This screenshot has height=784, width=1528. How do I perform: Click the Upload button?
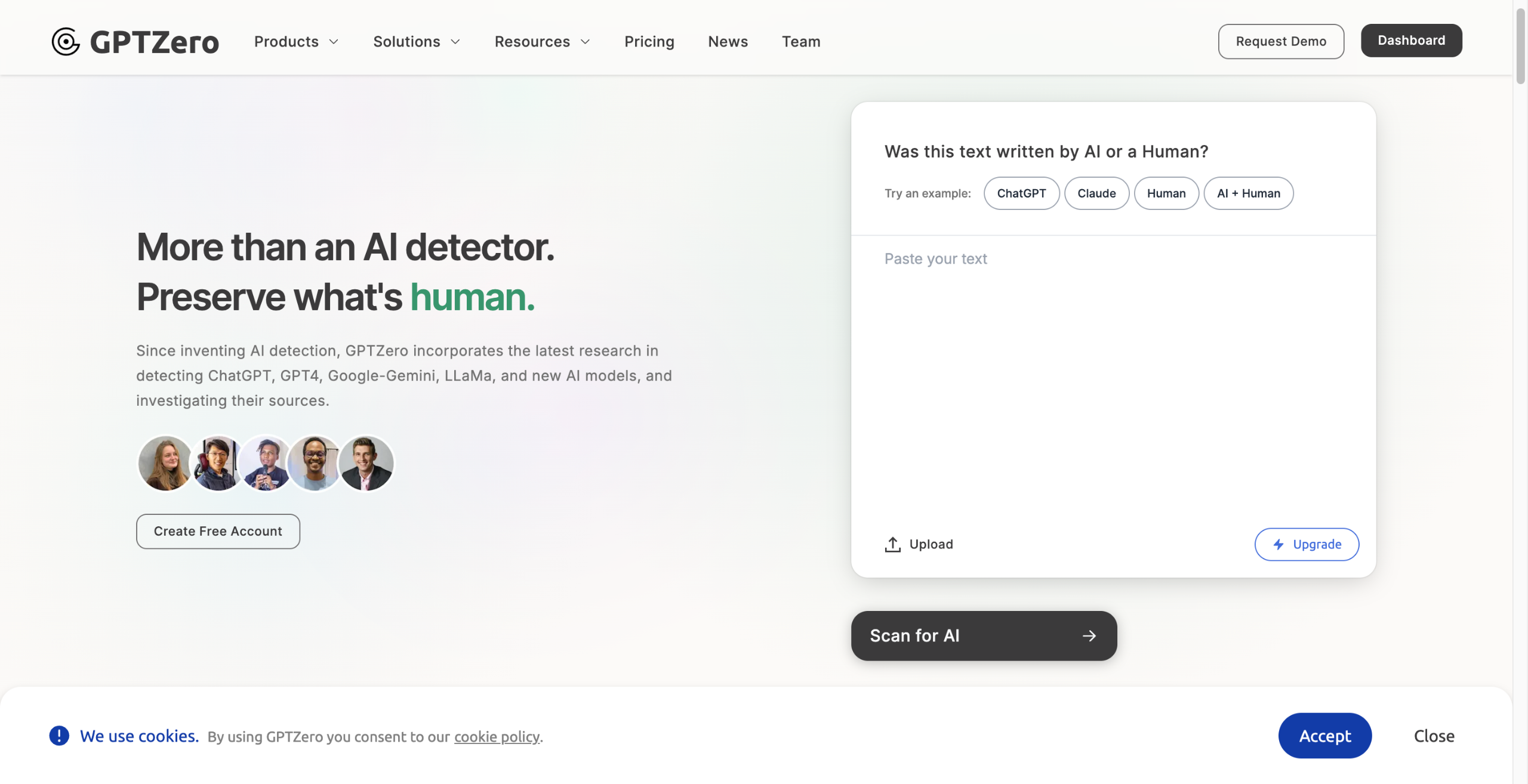click(x=919, y=544)
